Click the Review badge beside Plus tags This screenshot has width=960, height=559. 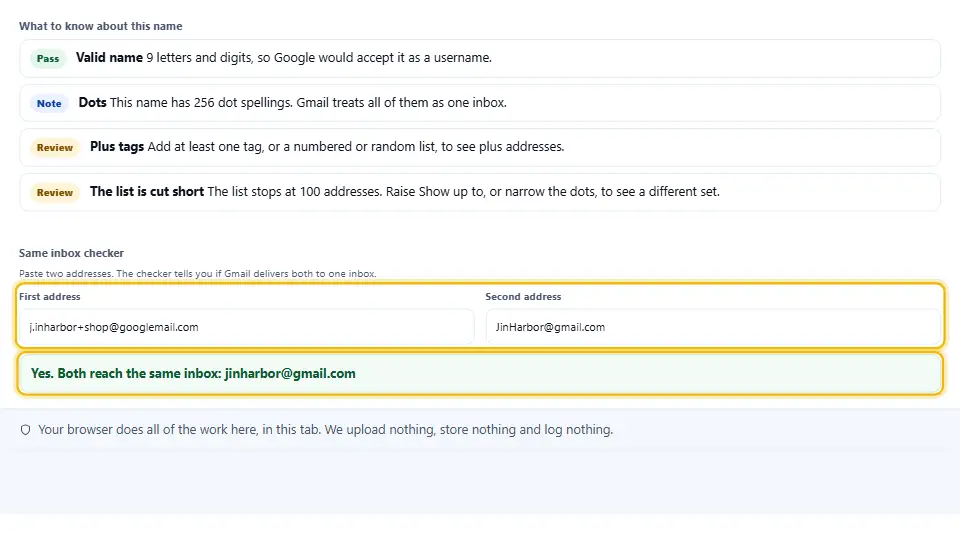pyautogui.click(x=54, y=148)
